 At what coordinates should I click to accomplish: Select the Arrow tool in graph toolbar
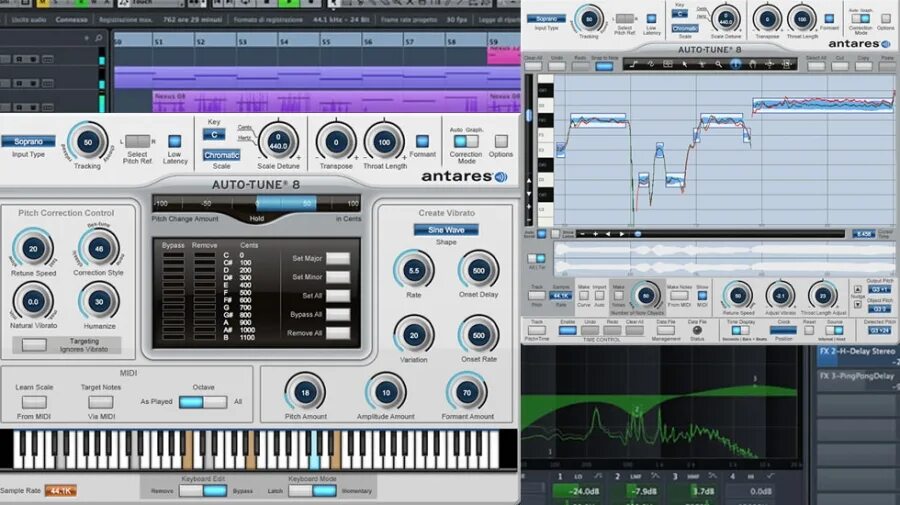pyautogui.click(x=685, y=65)
